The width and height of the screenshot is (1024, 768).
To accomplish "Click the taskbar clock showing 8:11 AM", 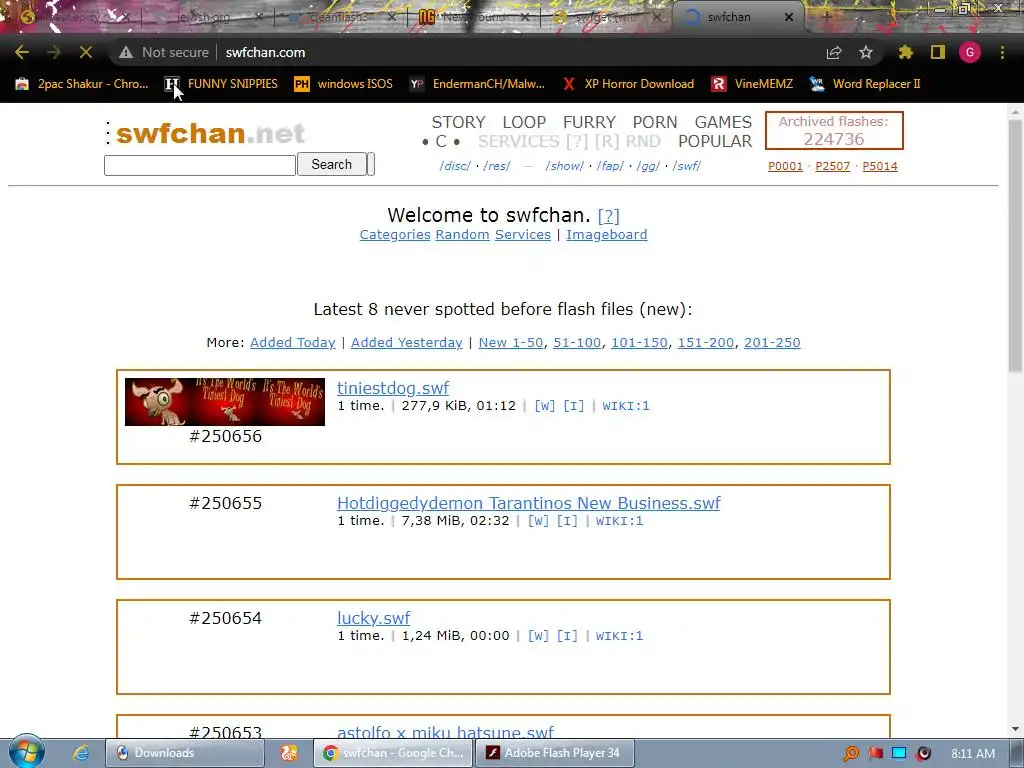I will (x=973, y=754).
